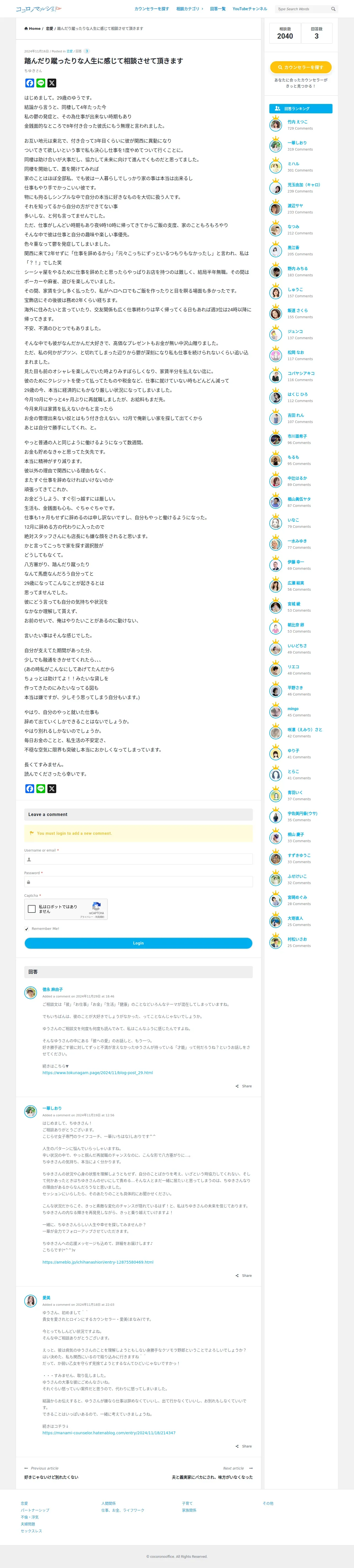The image size is (354, 1568).
Task: Open footer category その他
Action: 268,1503
